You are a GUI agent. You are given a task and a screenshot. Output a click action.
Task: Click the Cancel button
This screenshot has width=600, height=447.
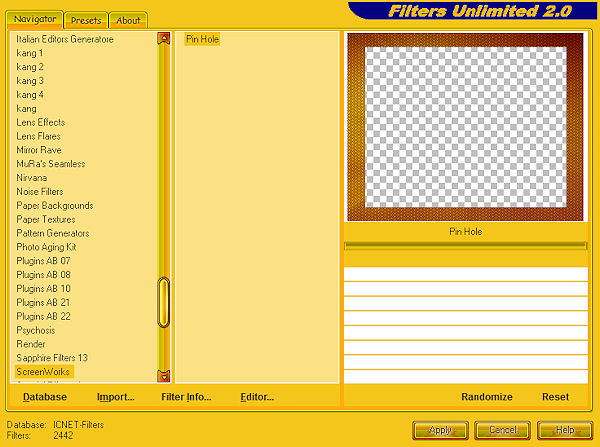click(x=502, y=430)
